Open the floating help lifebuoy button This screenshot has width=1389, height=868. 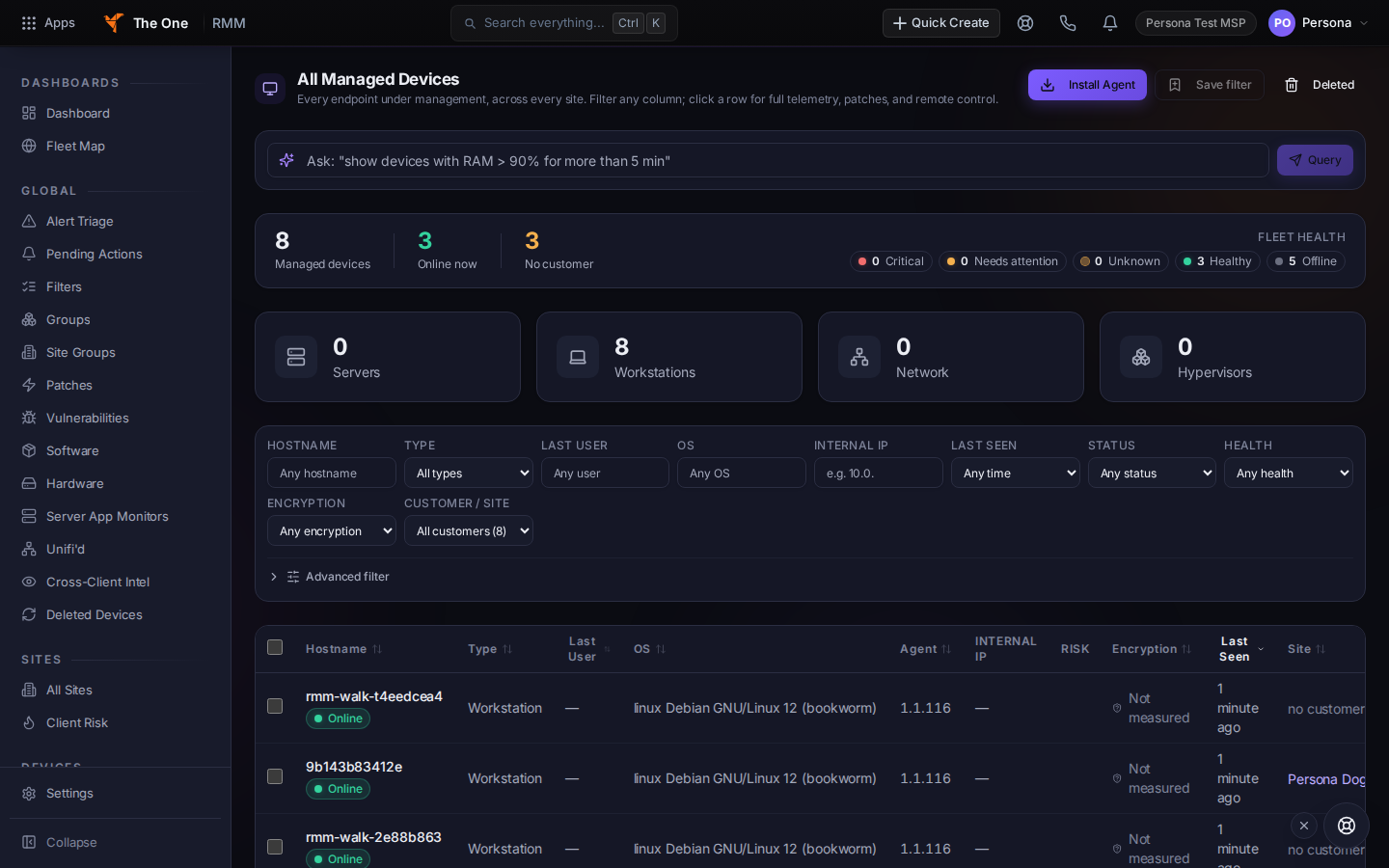[1347, 826]
